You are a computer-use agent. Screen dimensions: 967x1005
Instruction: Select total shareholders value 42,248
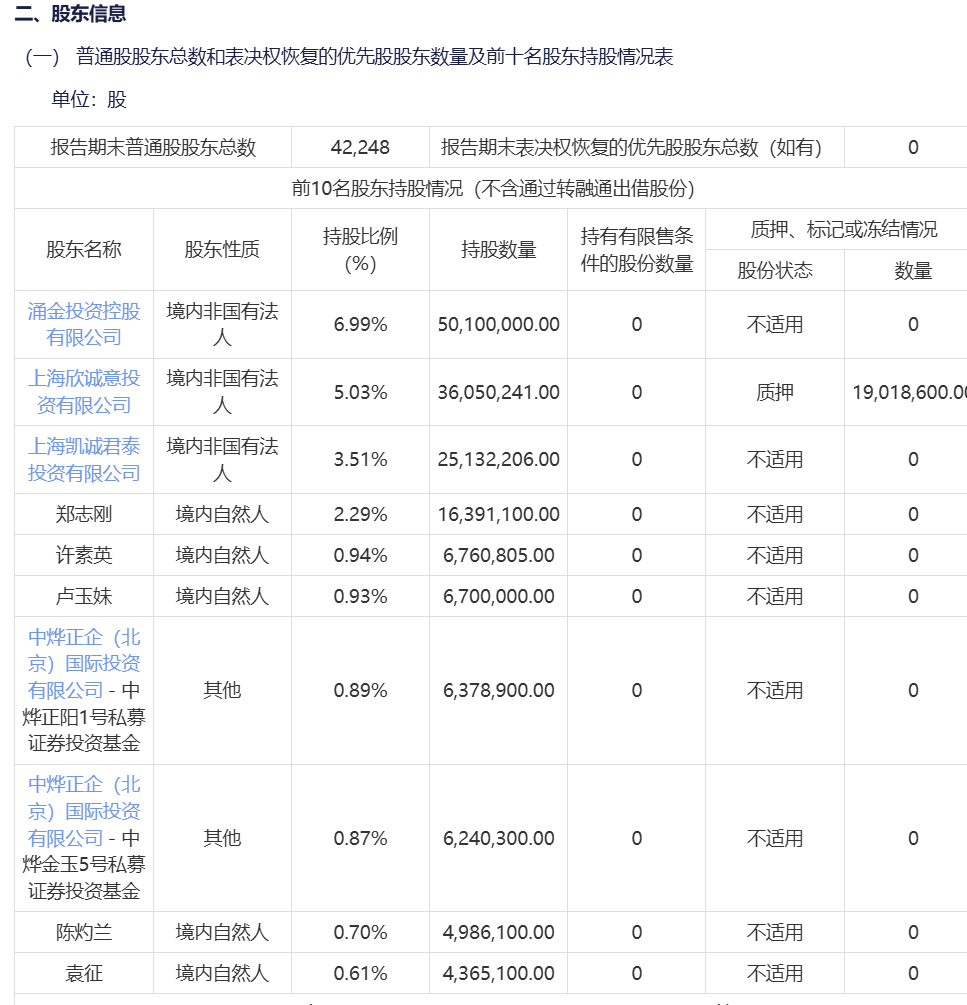(360, 147)
